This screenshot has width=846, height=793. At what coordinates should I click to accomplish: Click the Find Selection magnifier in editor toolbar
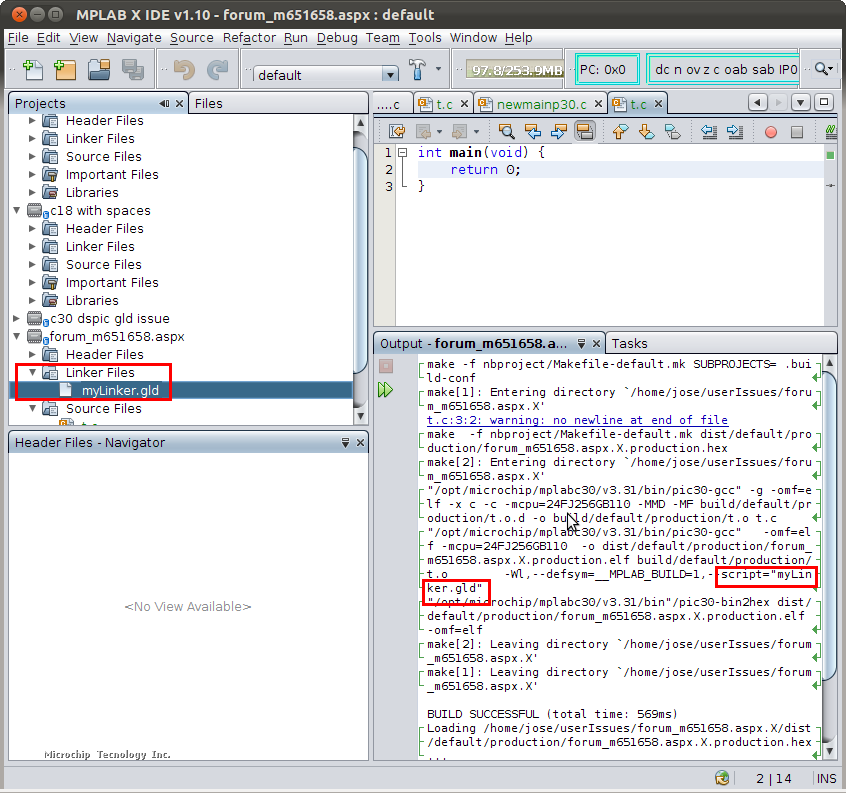click(507, 132)
